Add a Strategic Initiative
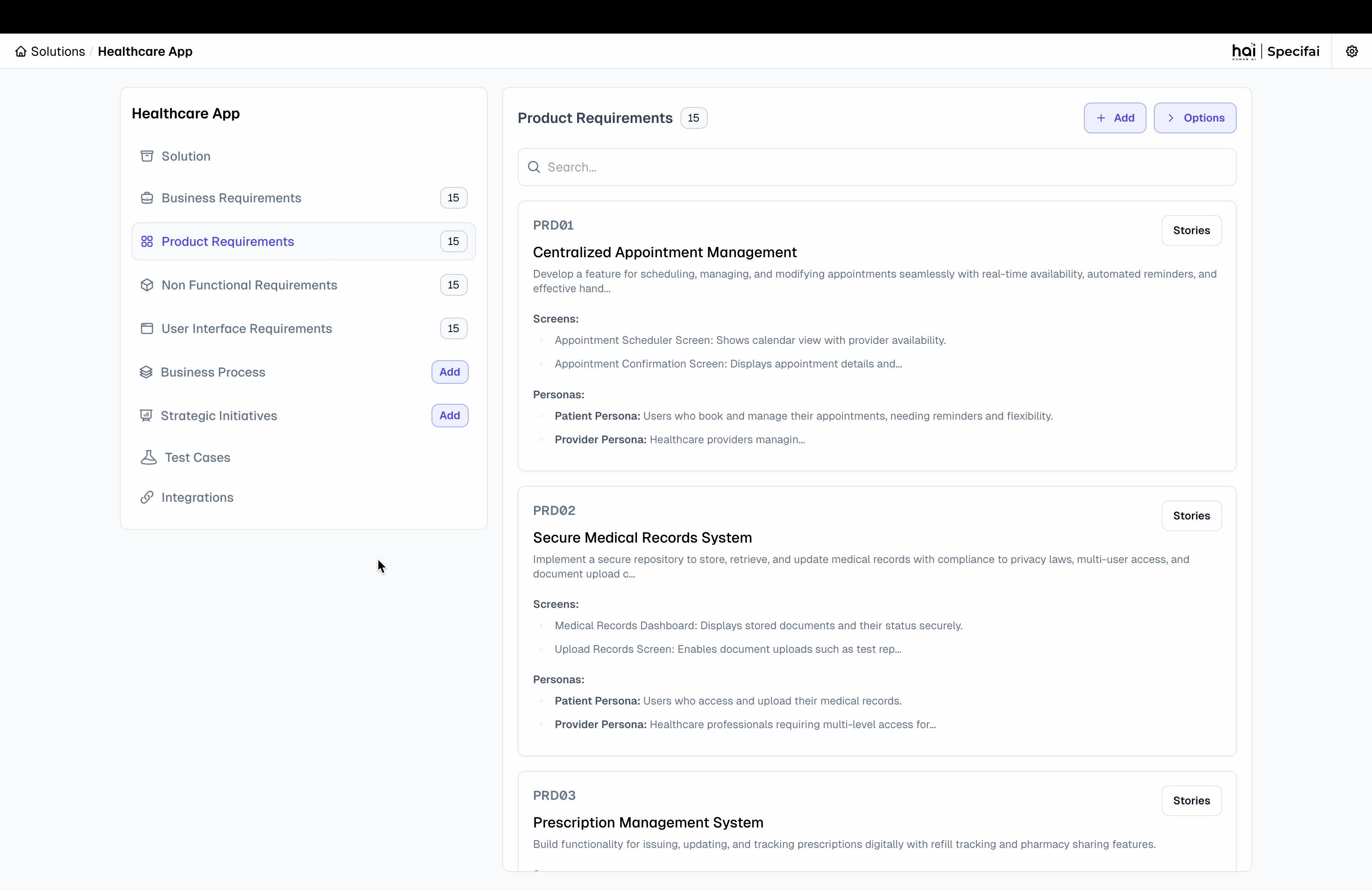This screenshot has height=891, width=1372. [x=450, y=416]
